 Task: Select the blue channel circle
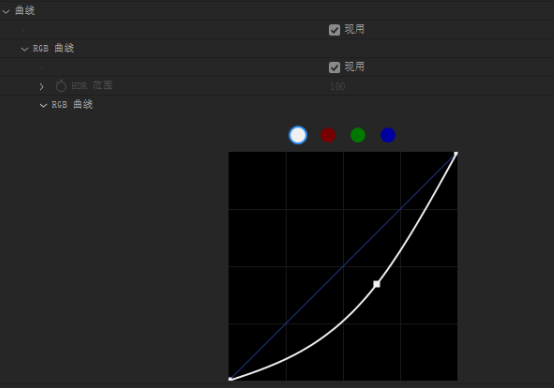pos(388,135)
